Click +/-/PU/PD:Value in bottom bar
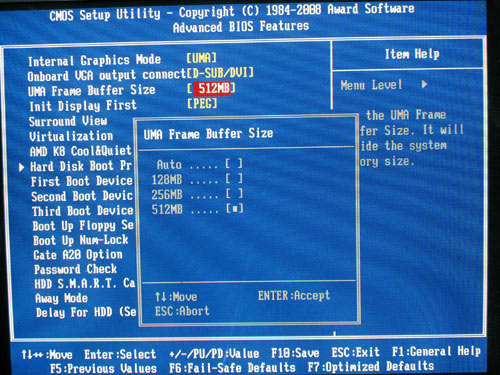Screen dimensions: 500x375 (x=214, y=354)
